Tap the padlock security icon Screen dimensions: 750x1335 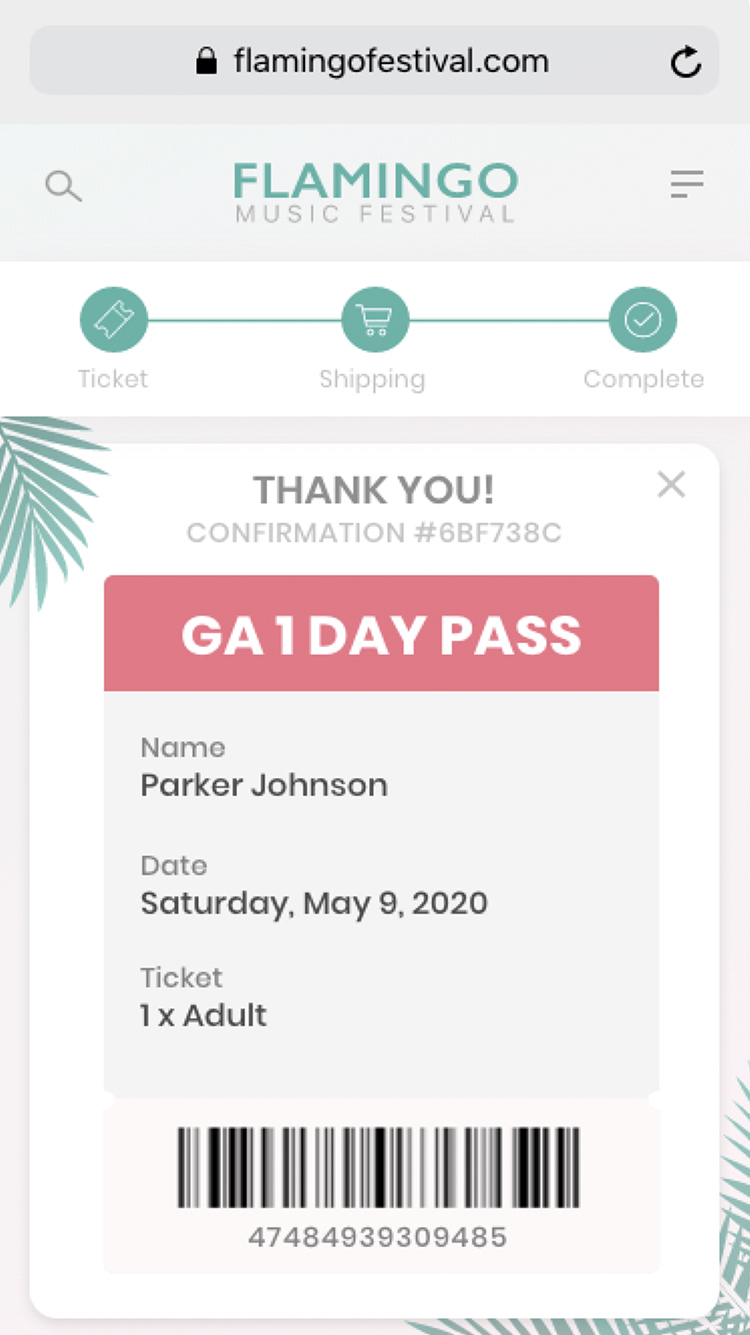[206, 62]
